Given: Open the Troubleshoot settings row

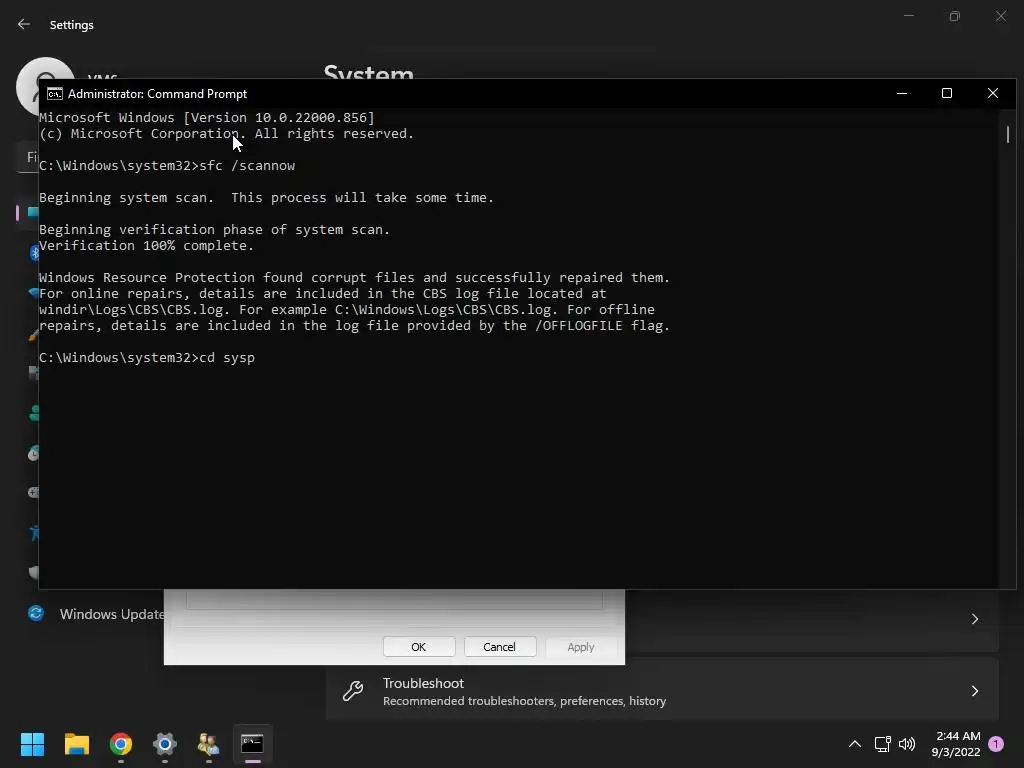Looking at the screenshot, I should [x=662, y=691].
